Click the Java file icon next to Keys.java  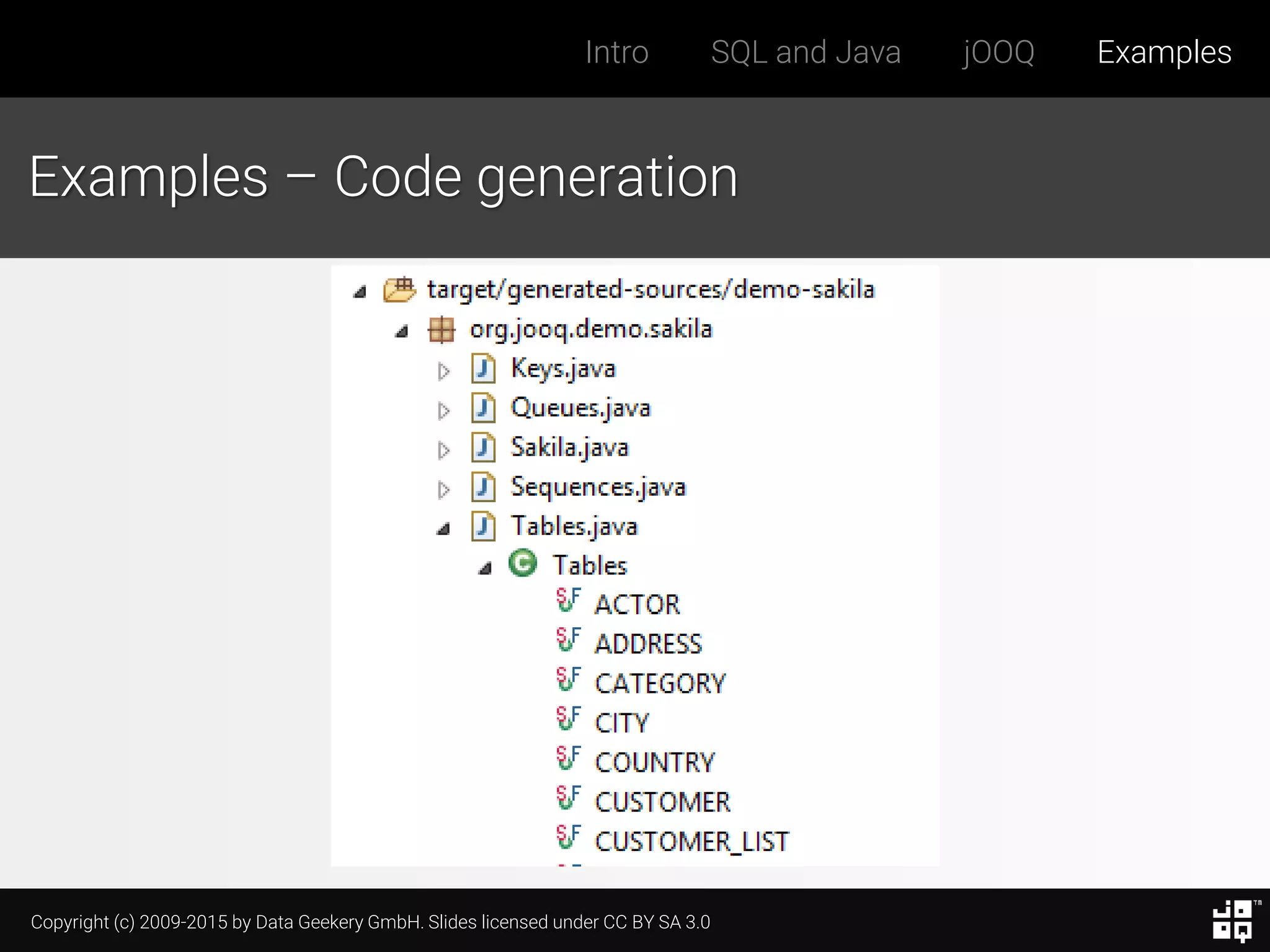pos(483,369)
